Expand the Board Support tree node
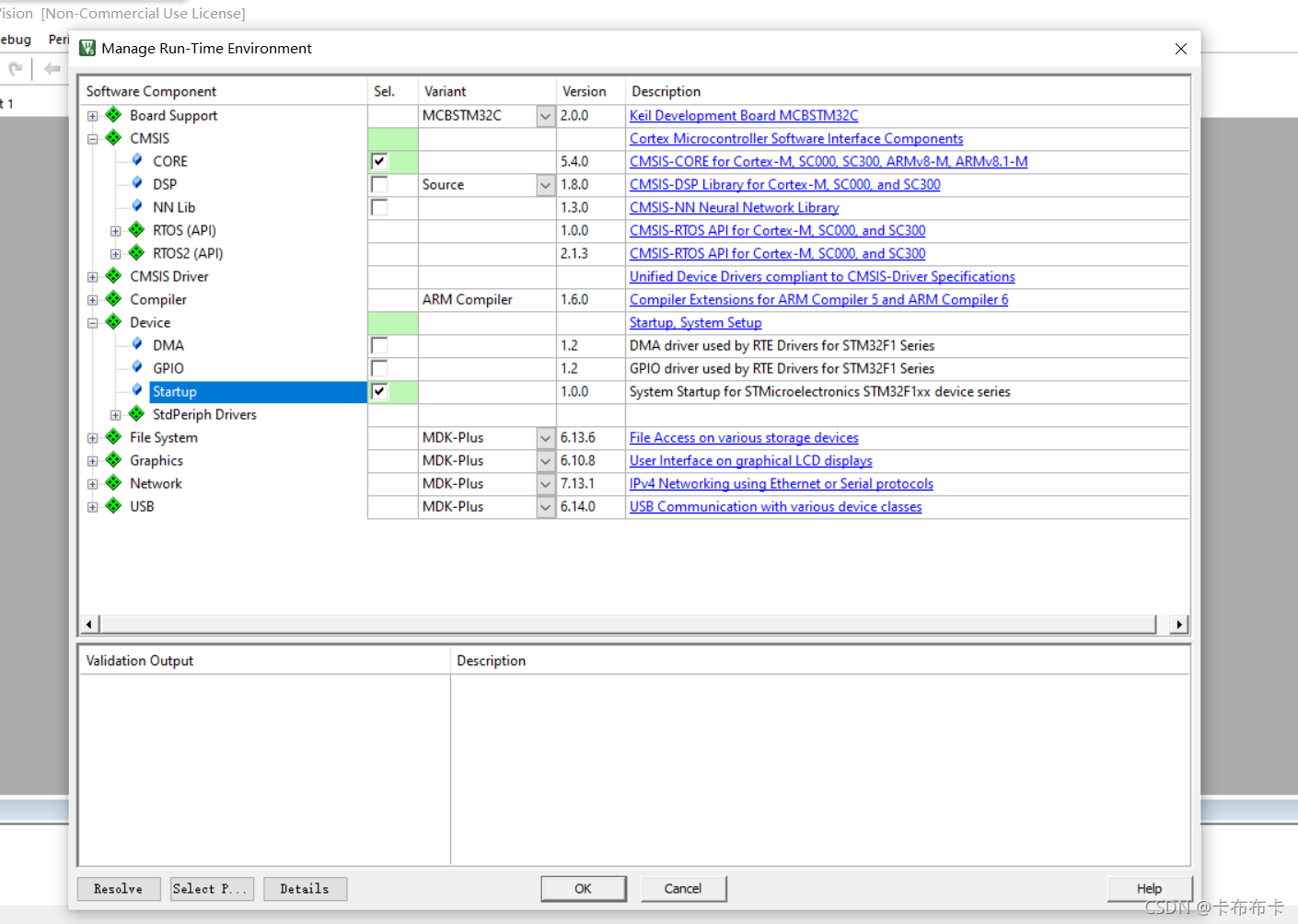The width and height of the screenshot is (1298, 924). [92, 116]
